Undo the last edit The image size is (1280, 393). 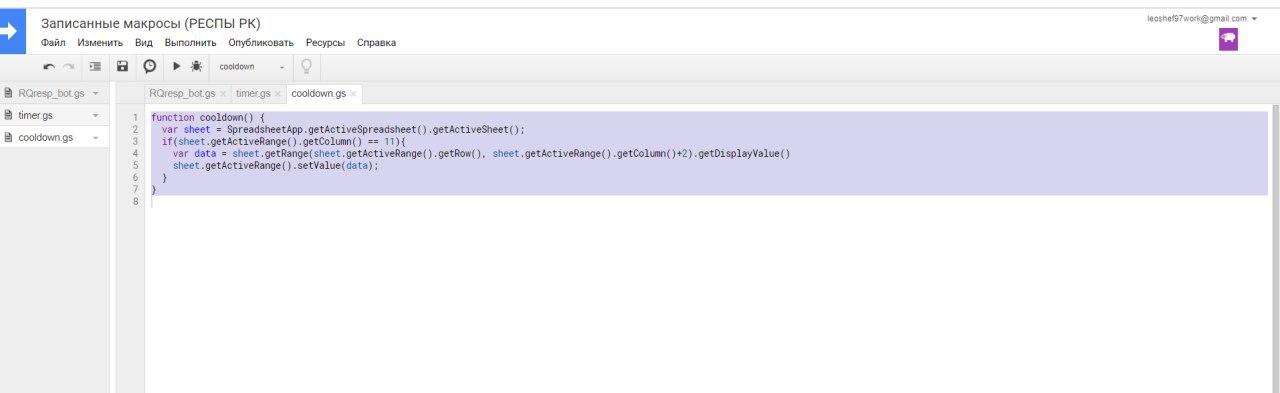pyautogui.click(x=49, y=67)
